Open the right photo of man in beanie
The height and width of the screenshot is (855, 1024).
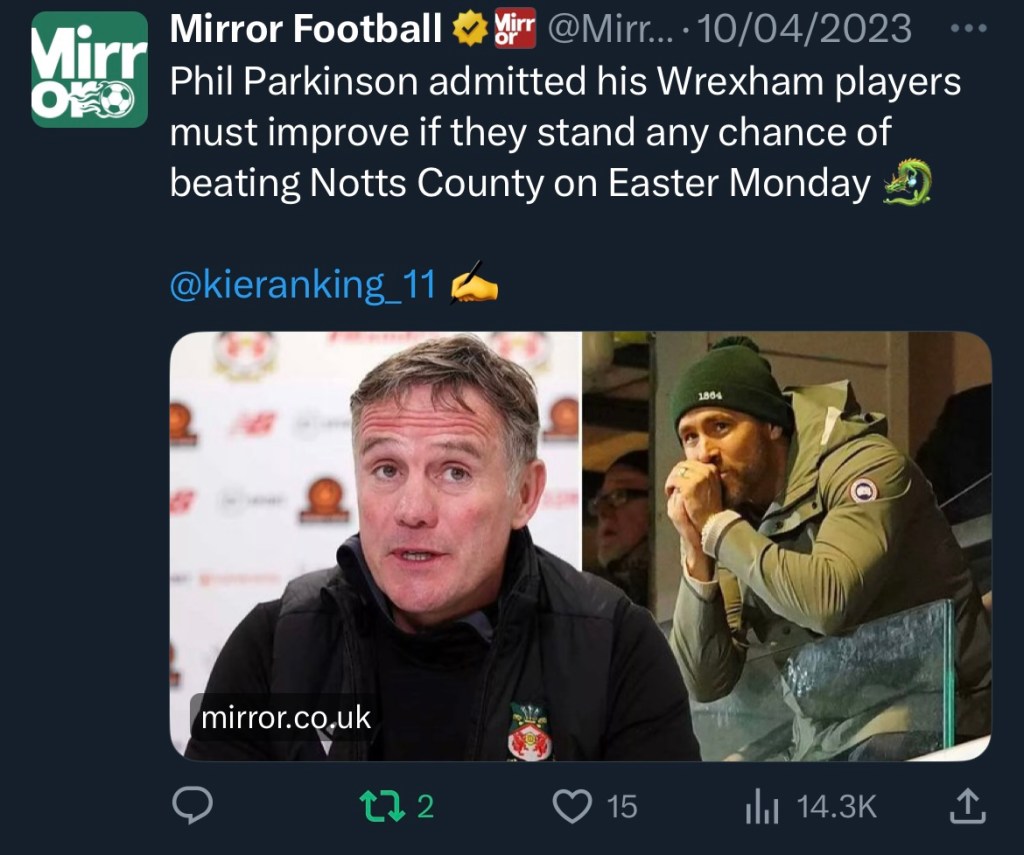click(x=788, y=540)
